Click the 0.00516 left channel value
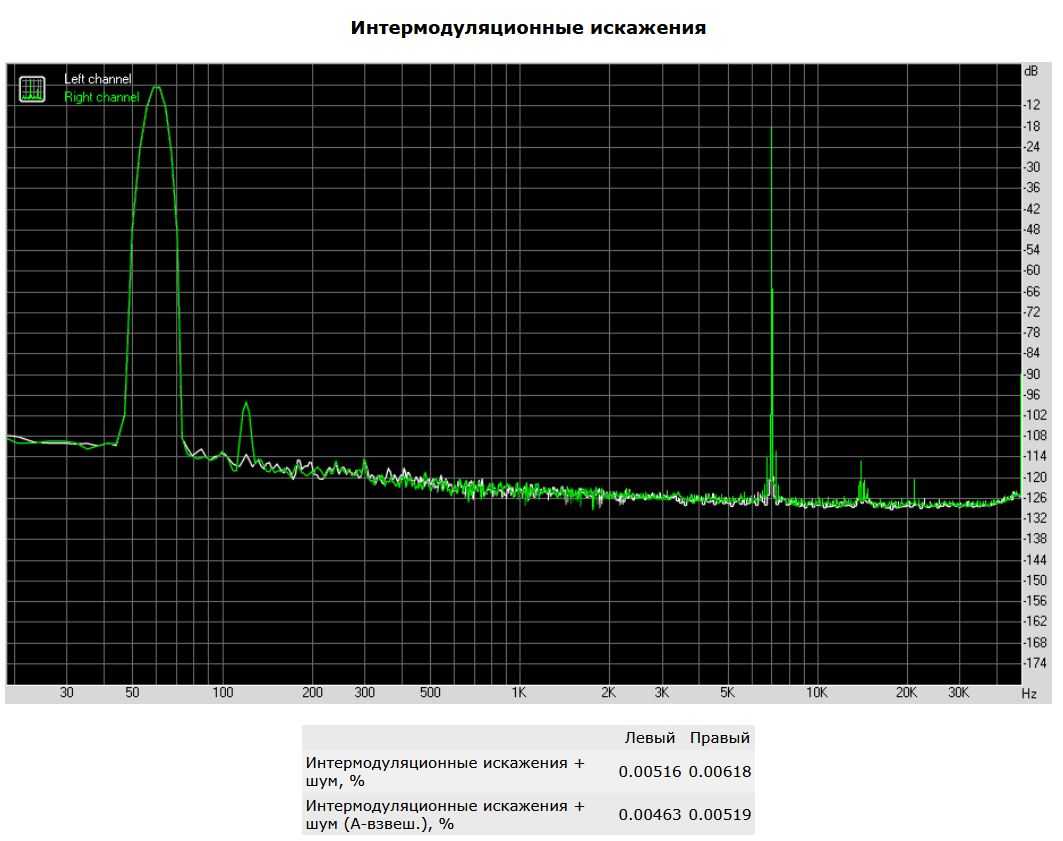Viewport: 1063px width, 841px height. click(650, 772)
